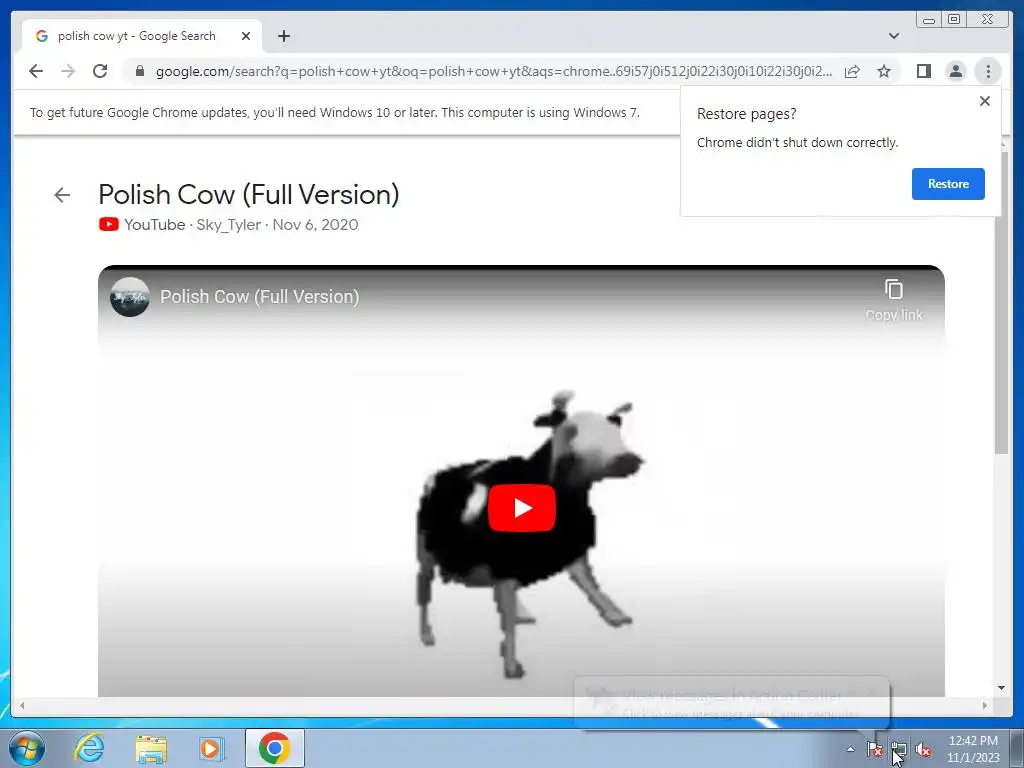View site information lock icon
1024x768 pixels.
(140, 71)
